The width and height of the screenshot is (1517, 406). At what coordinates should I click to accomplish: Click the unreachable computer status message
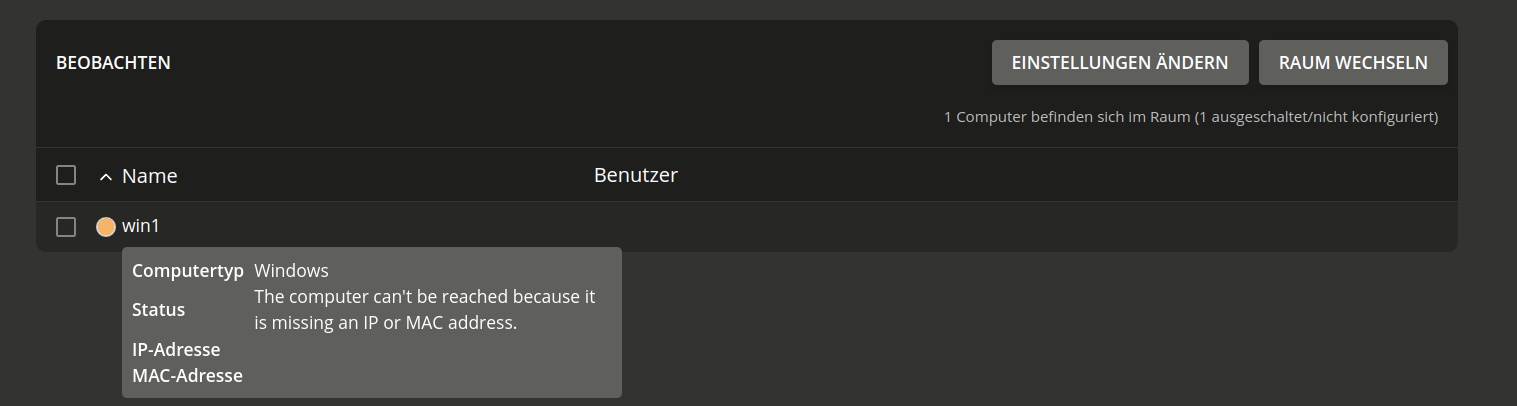[x=424, y=310]
